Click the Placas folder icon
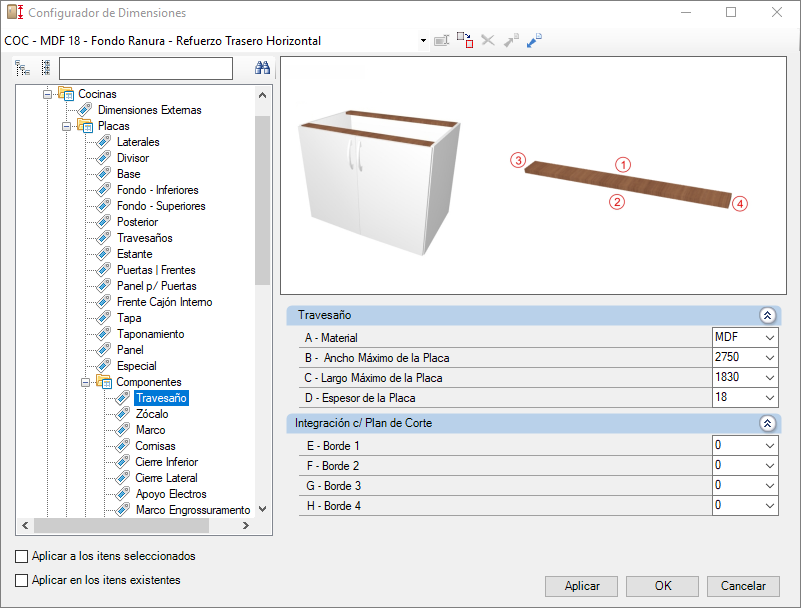Screen dimensions: 801x608 coord(85,126)
